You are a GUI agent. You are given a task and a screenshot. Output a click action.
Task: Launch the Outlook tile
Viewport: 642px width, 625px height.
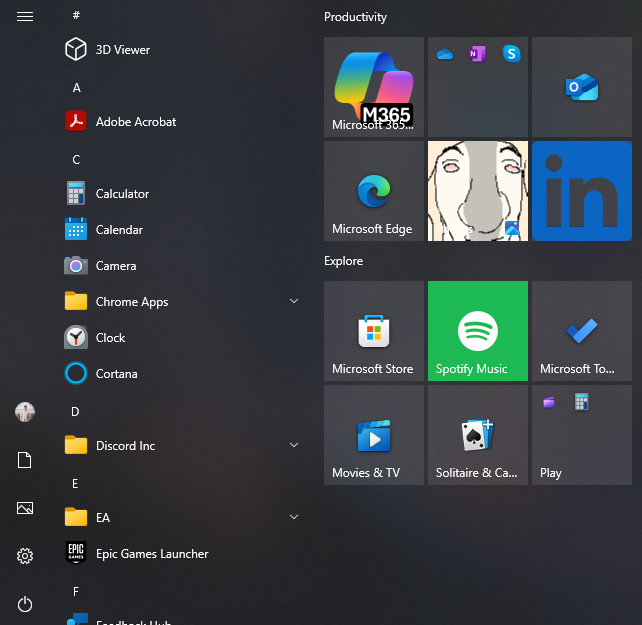[x=582, y=87]
